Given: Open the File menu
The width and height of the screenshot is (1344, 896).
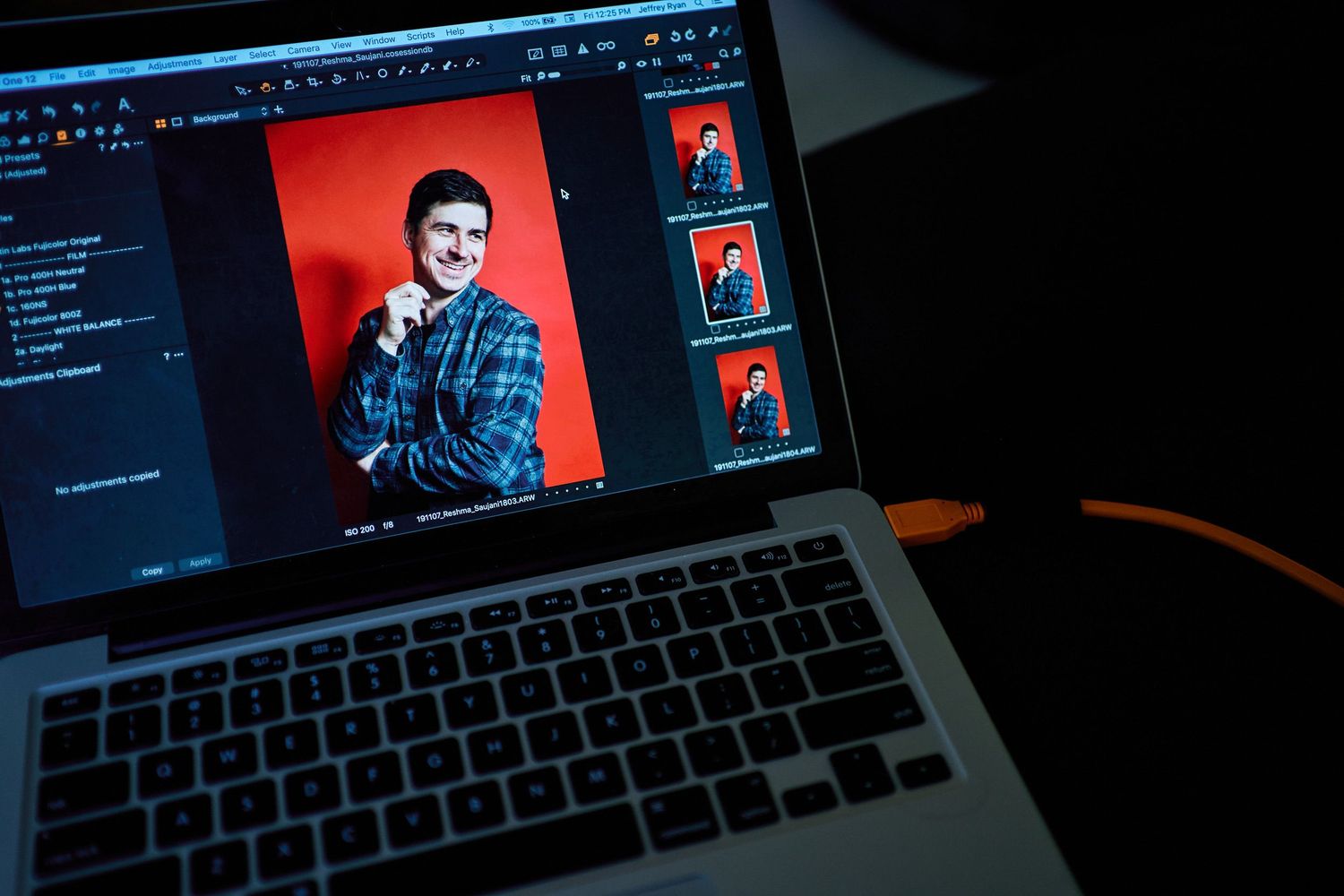Looking at the screenshot, I should [x=56, y=76].
